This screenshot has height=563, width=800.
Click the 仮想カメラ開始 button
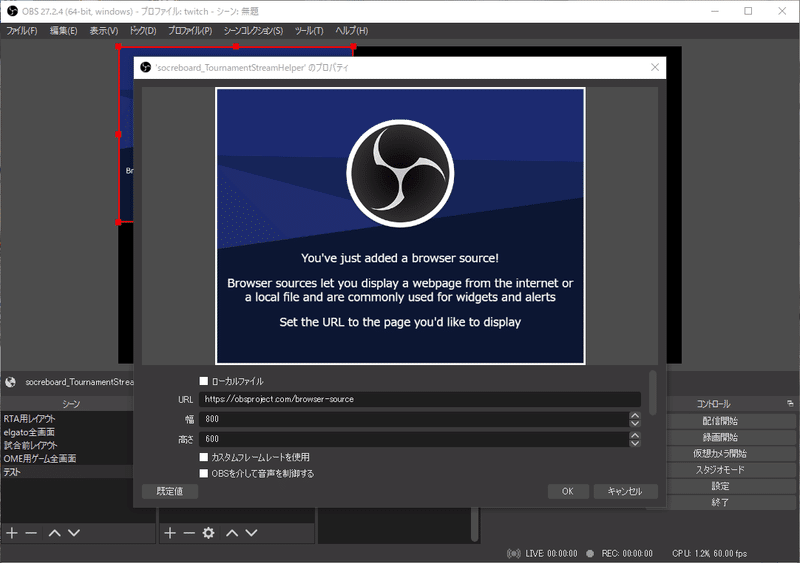(x=720, y=453)
